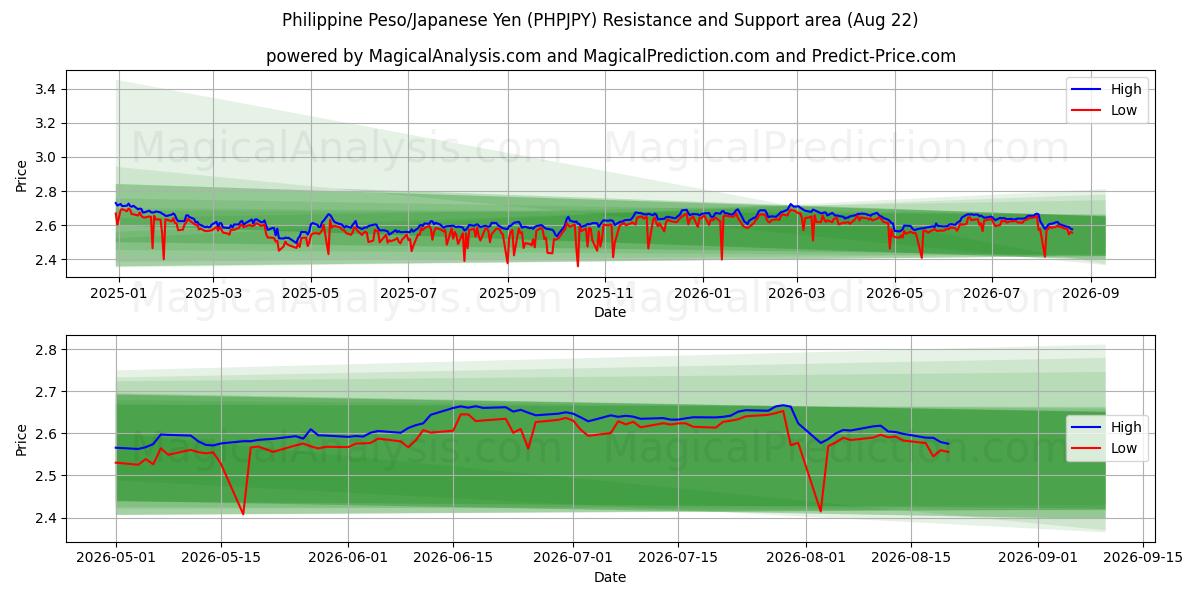
Task: Click the top chart x-axis tick '2025-01'
Action: pyautogui.click(x=119, y=293)
